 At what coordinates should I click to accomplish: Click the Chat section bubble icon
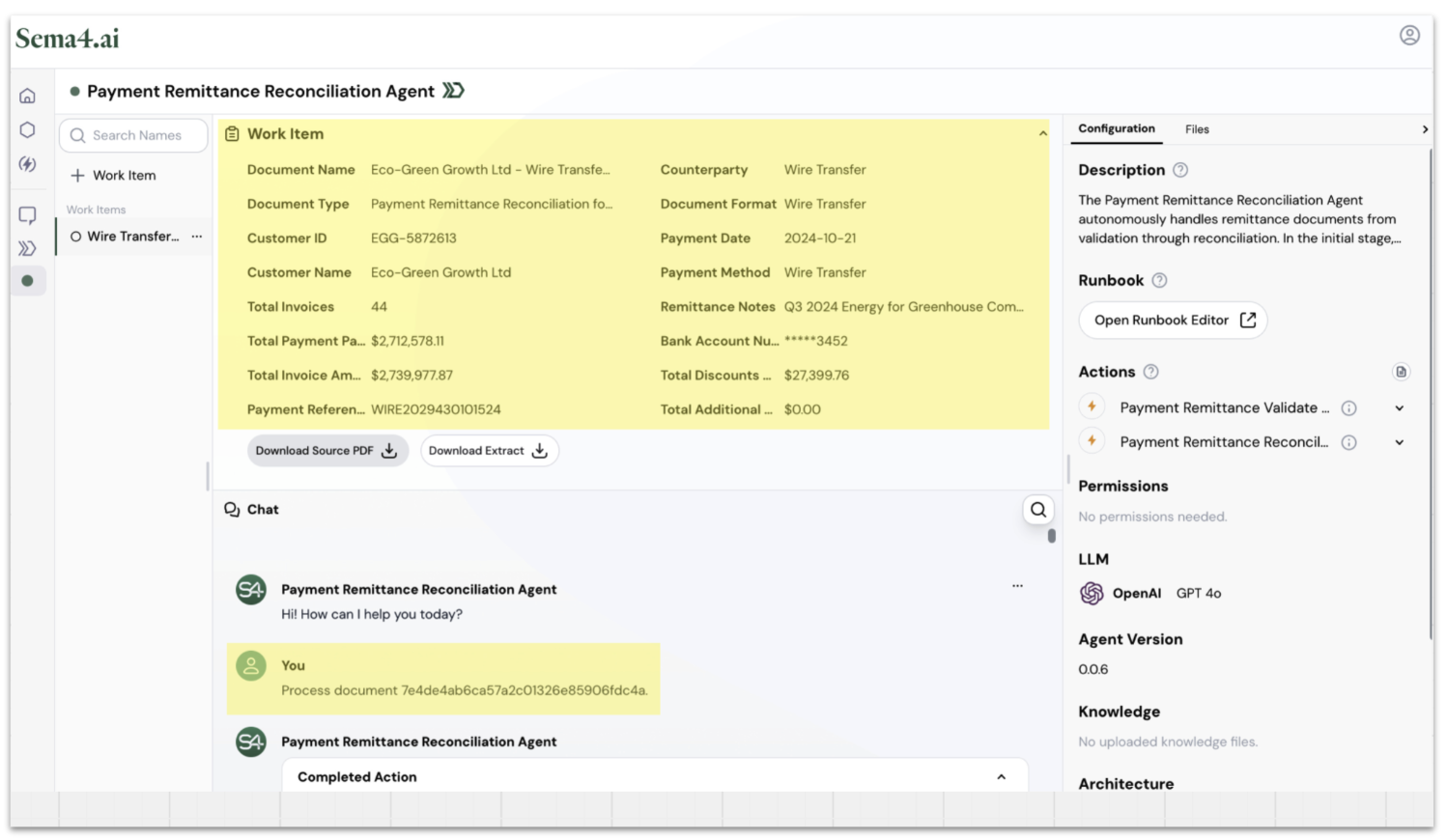tap(232, 510)
